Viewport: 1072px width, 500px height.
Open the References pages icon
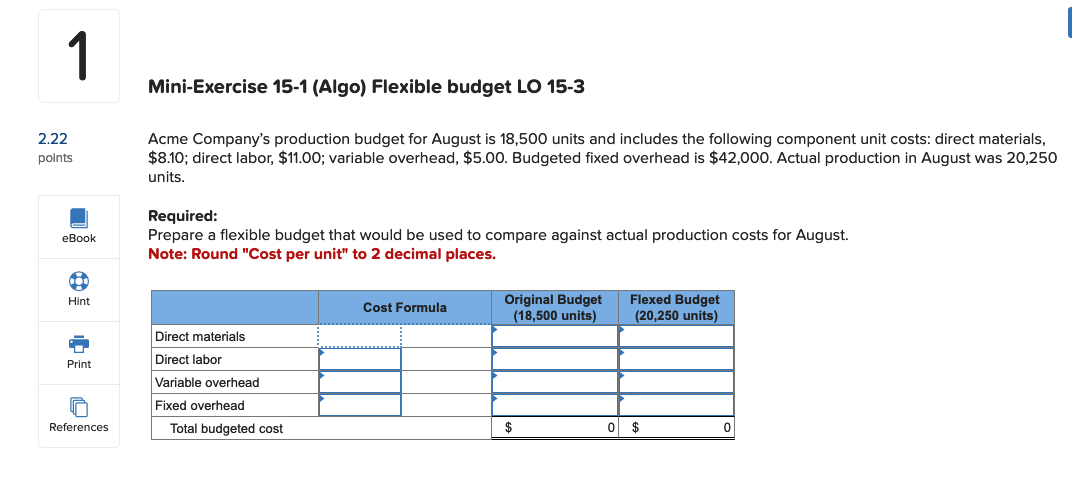(79, 408)
